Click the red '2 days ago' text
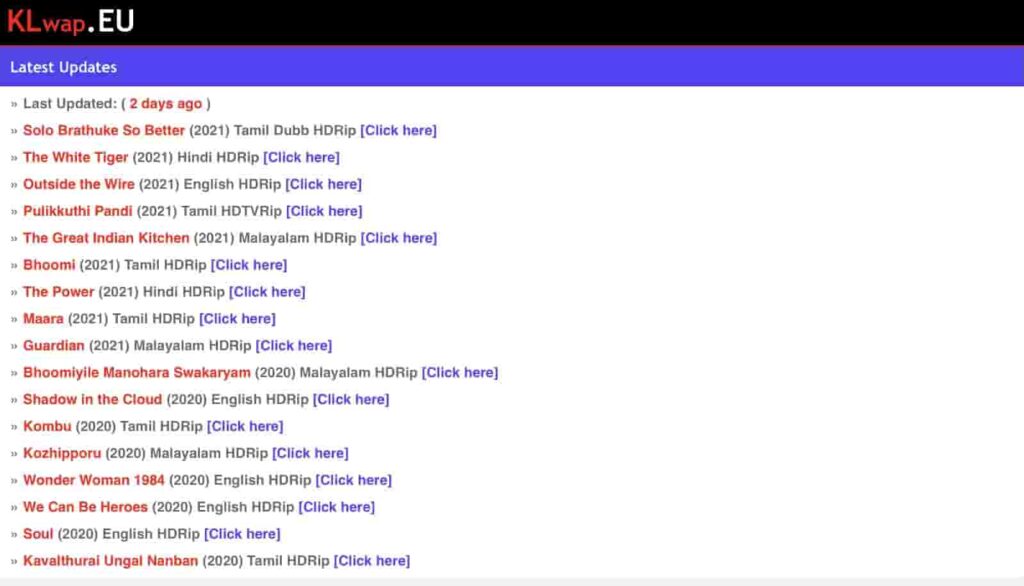The height and width of the screenshot is (586, 1024). coord(166,104)
